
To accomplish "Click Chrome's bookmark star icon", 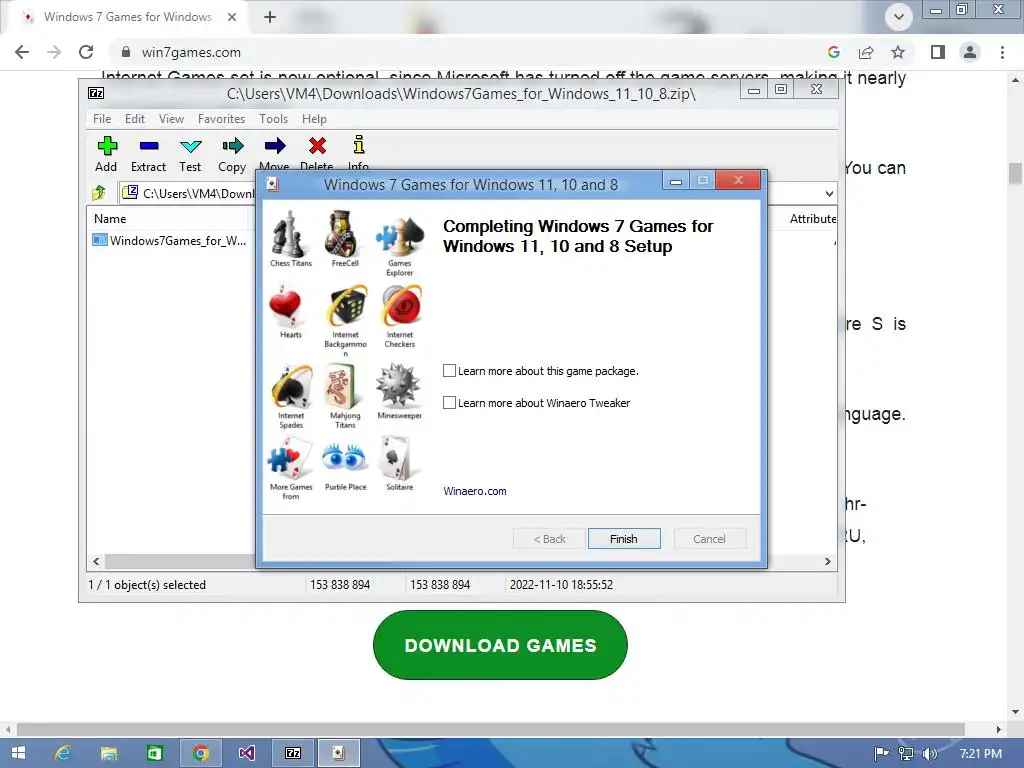I will coord(899,52).
